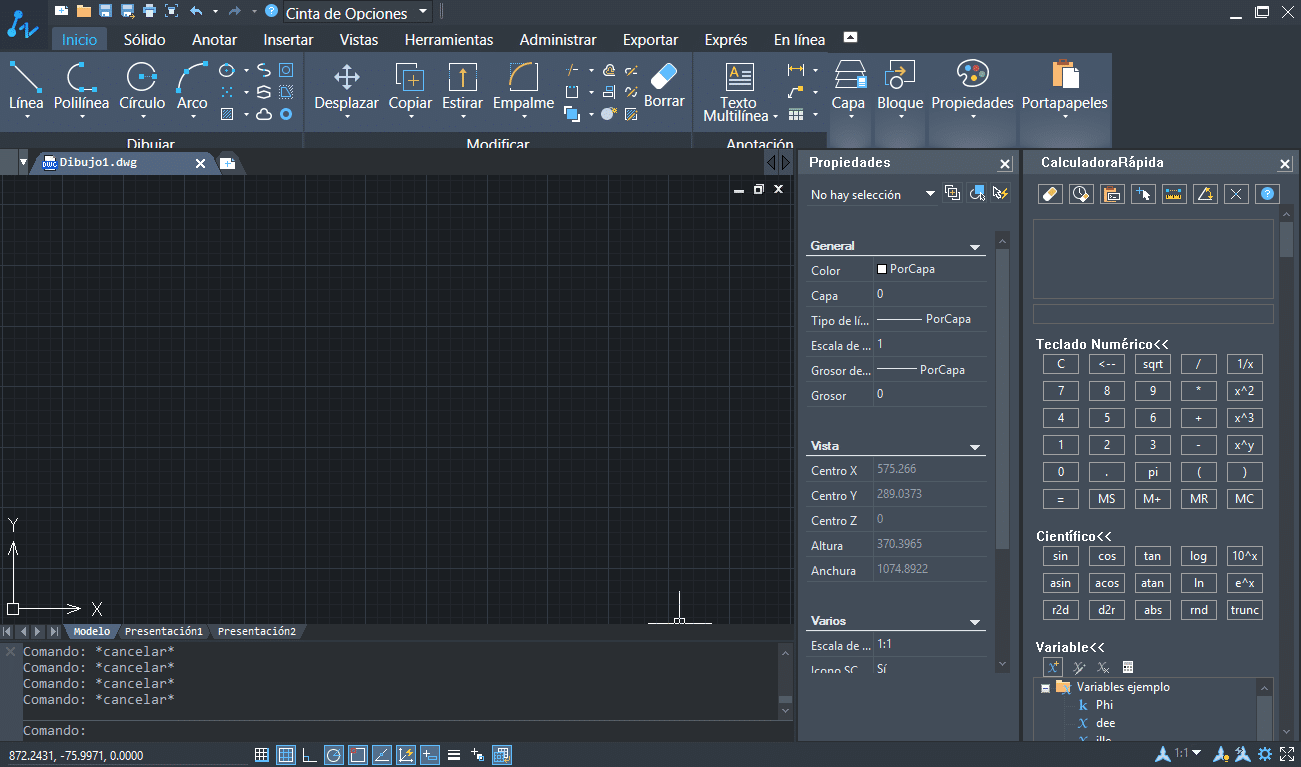Open the Propiedades ribbon palette icon

(x=972, y=85)
